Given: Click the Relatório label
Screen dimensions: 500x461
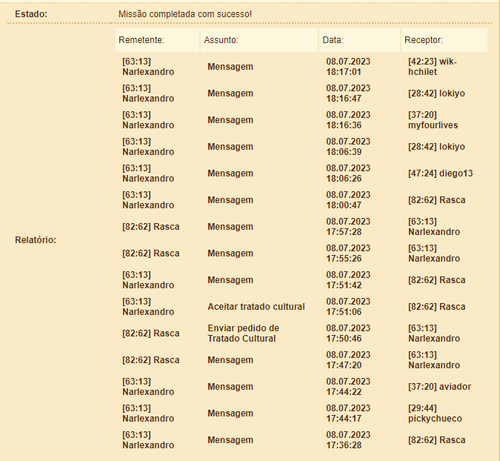Looking at the screenshot, I should coord(35,240).
